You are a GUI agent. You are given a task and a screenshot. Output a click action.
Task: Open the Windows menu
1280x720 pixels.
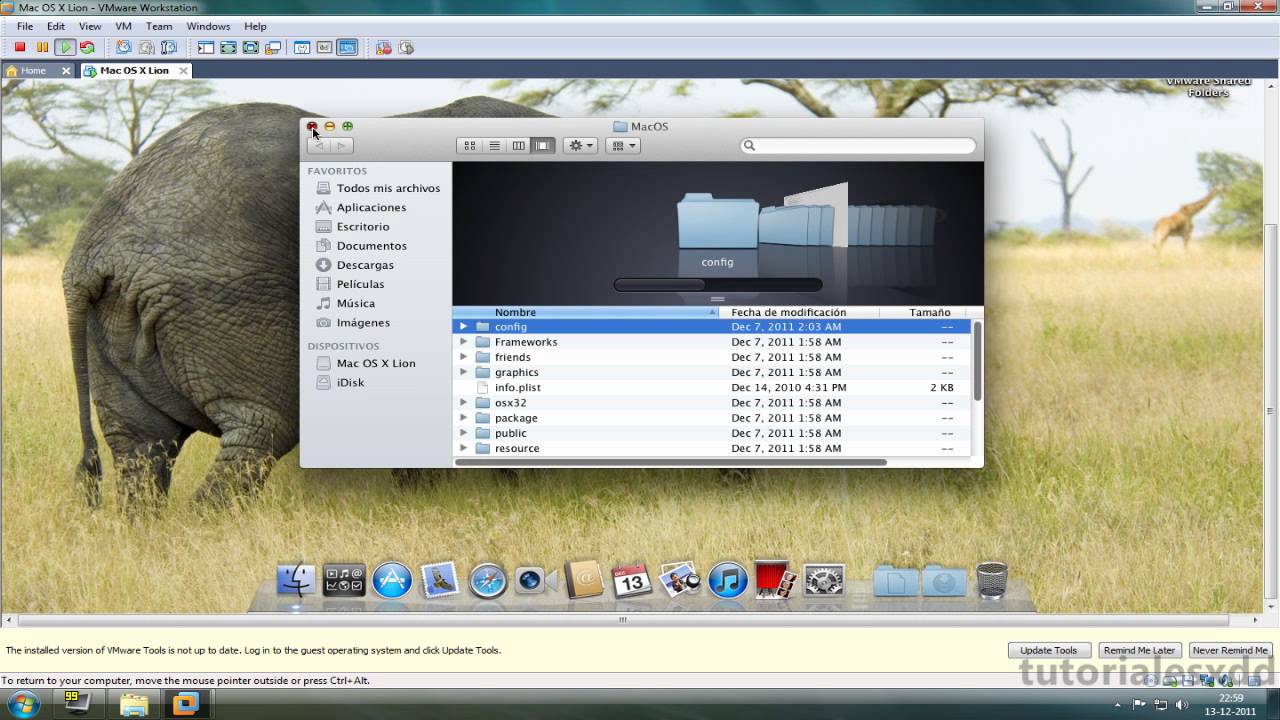pos(208,26)
